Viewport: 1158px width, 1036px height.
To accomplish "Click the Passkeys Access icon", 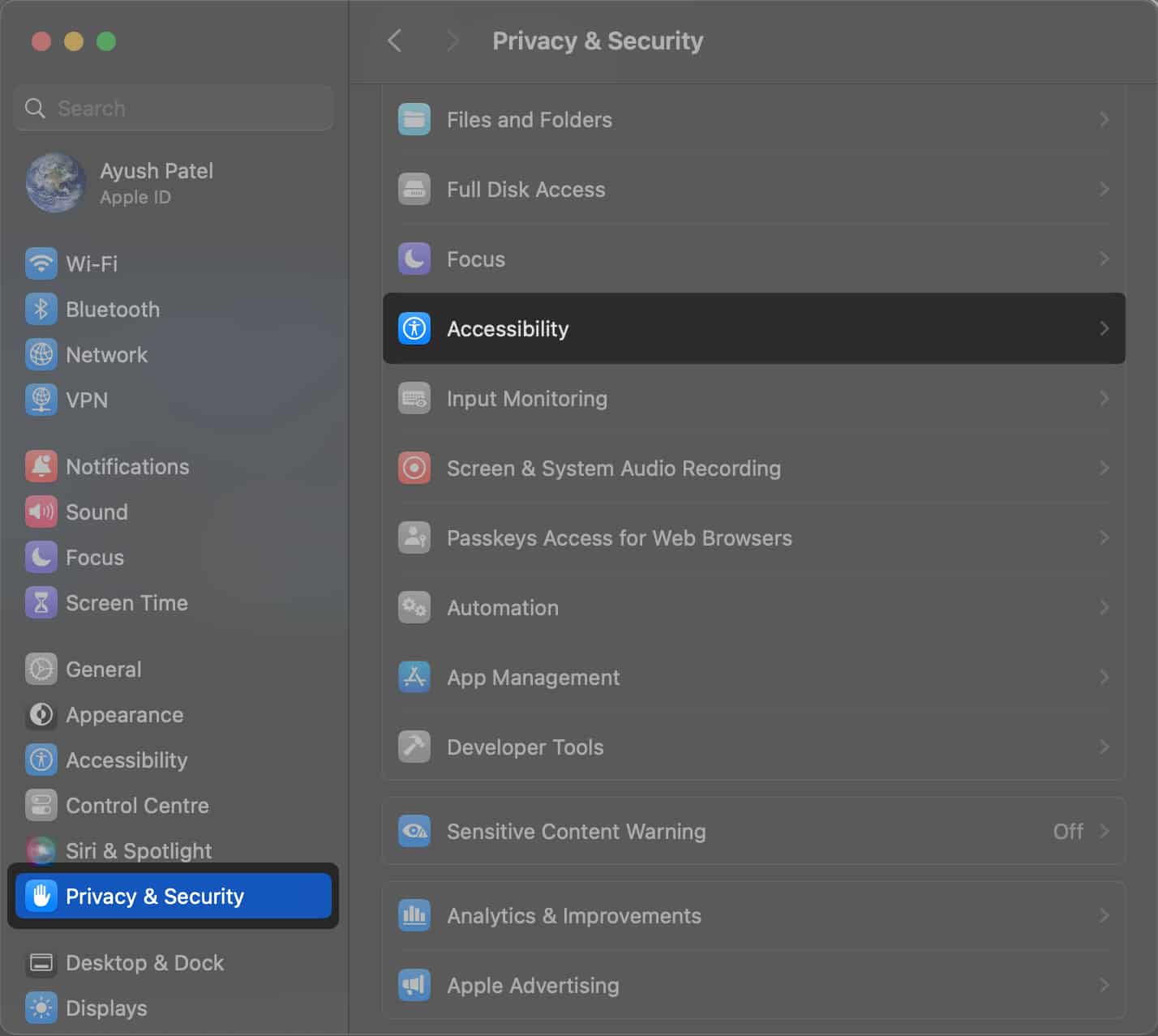I will [x=414, y=537].
